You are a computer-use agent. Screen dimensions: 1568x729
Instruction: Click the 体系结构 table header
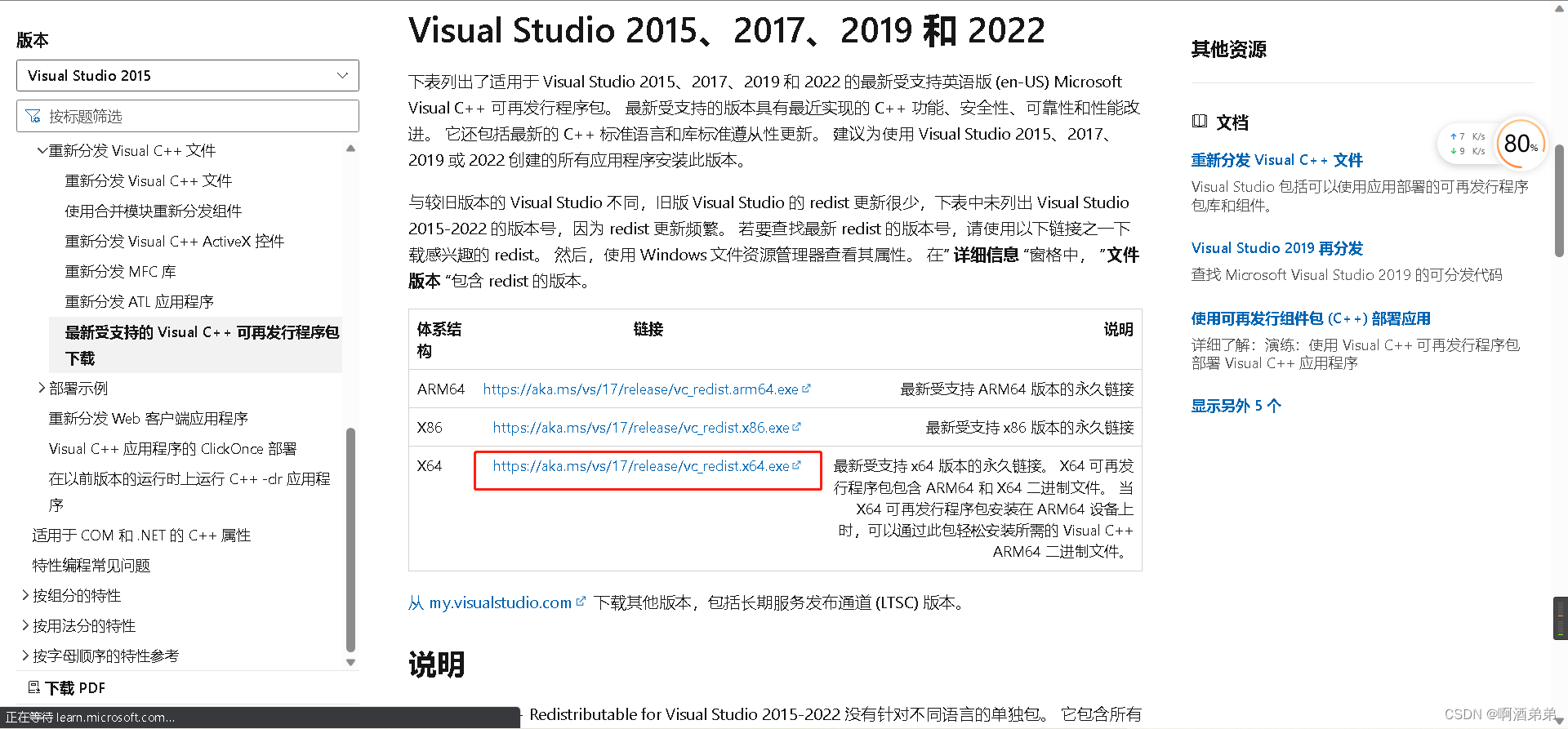439,340
